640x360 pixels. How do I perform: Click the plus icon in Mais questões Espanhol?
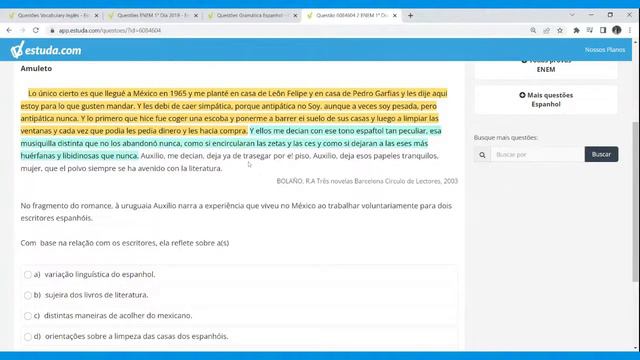522,95
